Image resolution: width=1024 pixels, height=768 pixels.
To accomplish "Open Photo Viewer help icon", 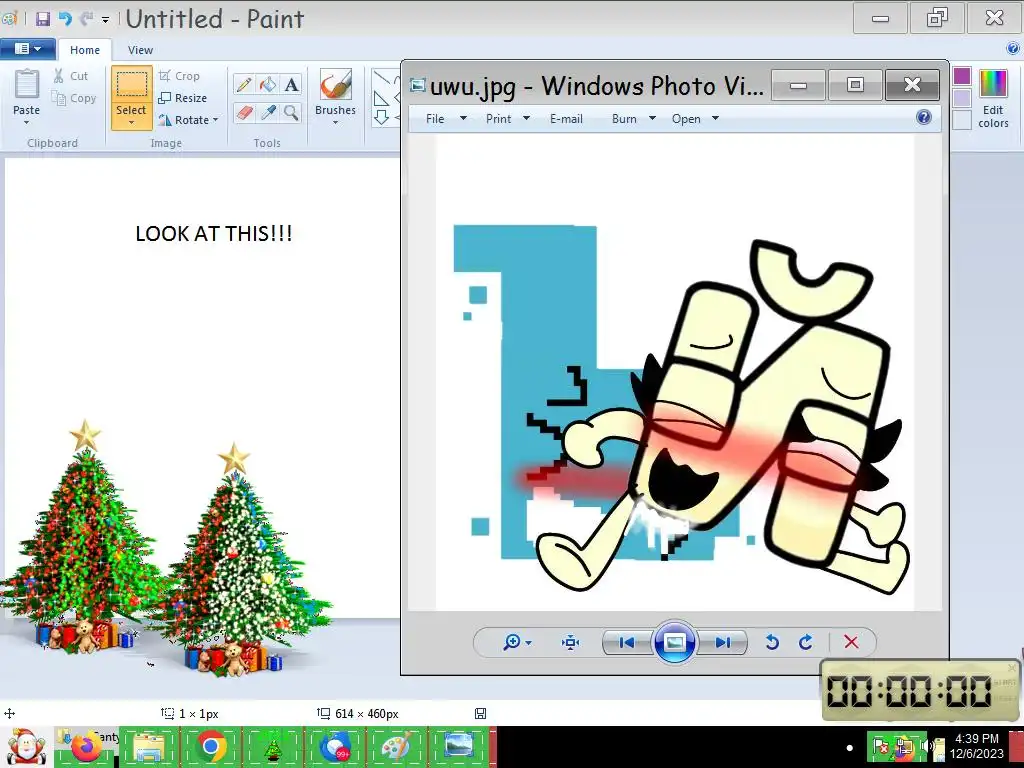I will (x=923, y=118).
